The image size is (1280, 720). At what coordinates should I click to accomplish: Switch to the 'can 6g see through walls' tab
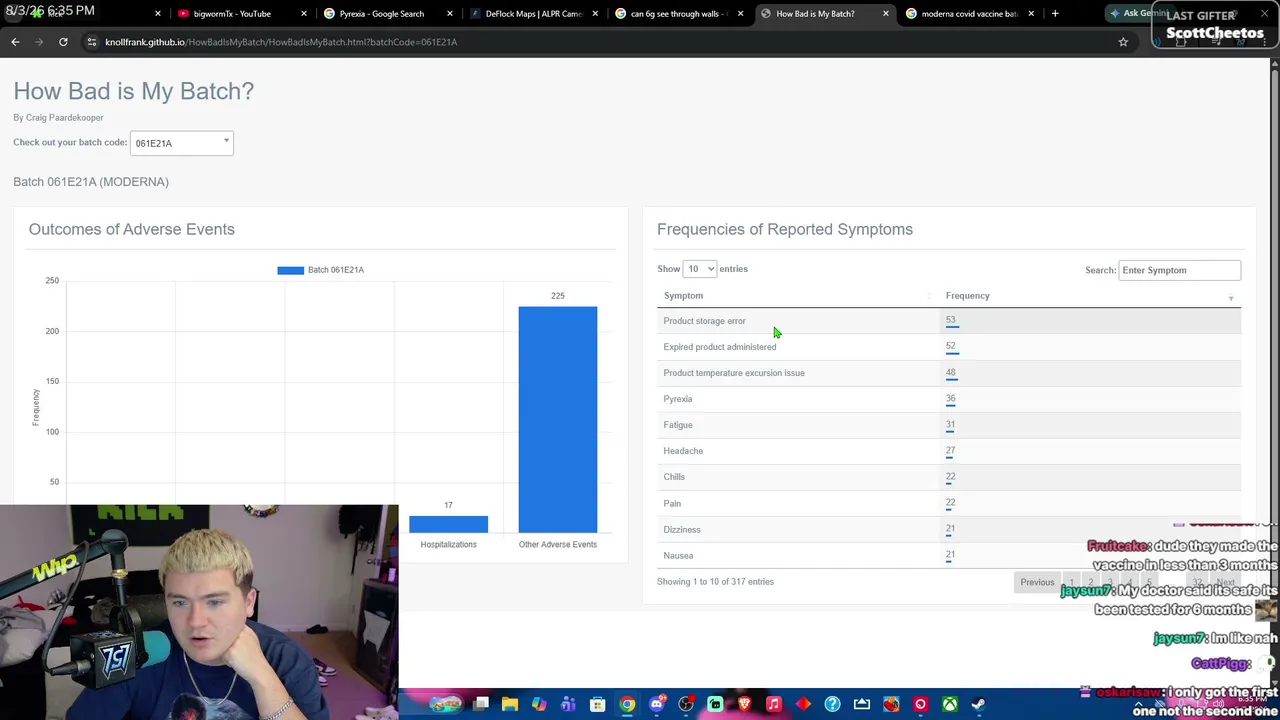(x=680, y=14)
